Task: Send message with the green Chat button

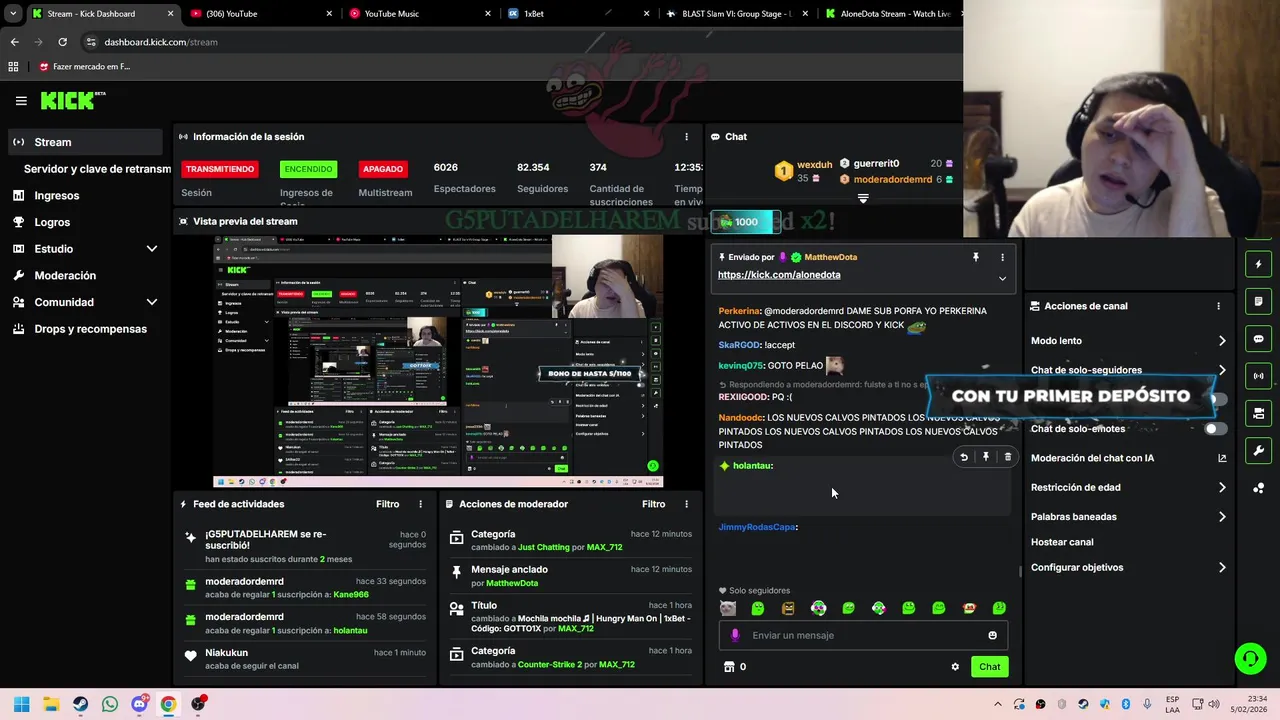Action: click(989, 667)
